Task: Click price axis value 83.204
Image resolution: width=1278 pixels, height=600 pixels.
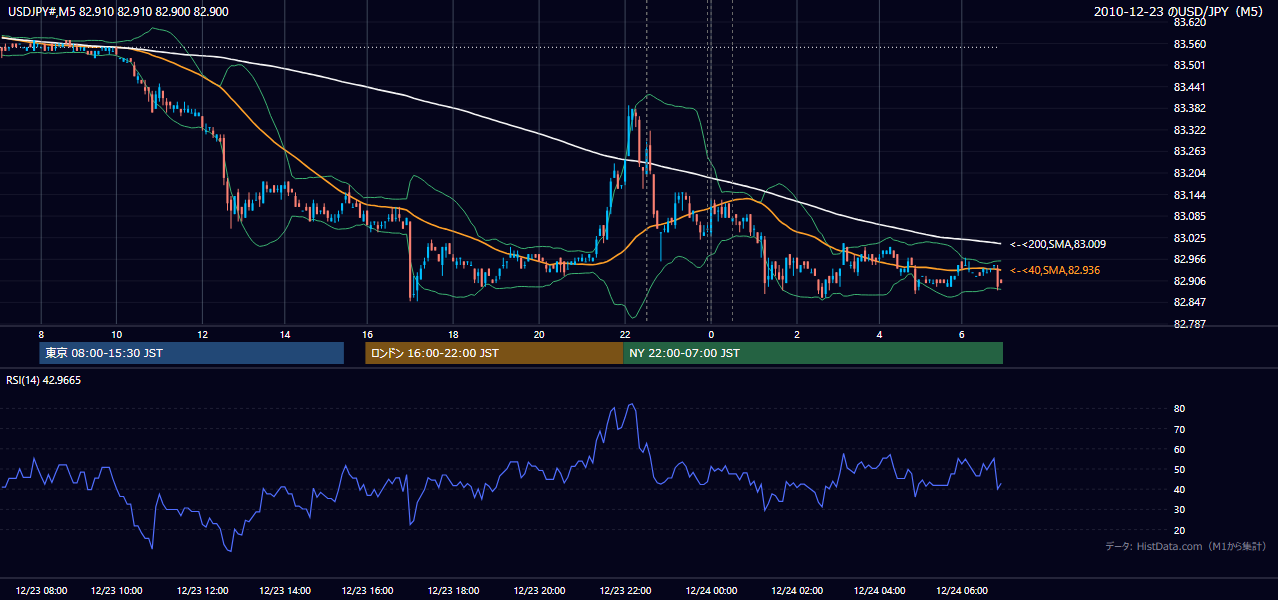Action: pos(1188,173)
